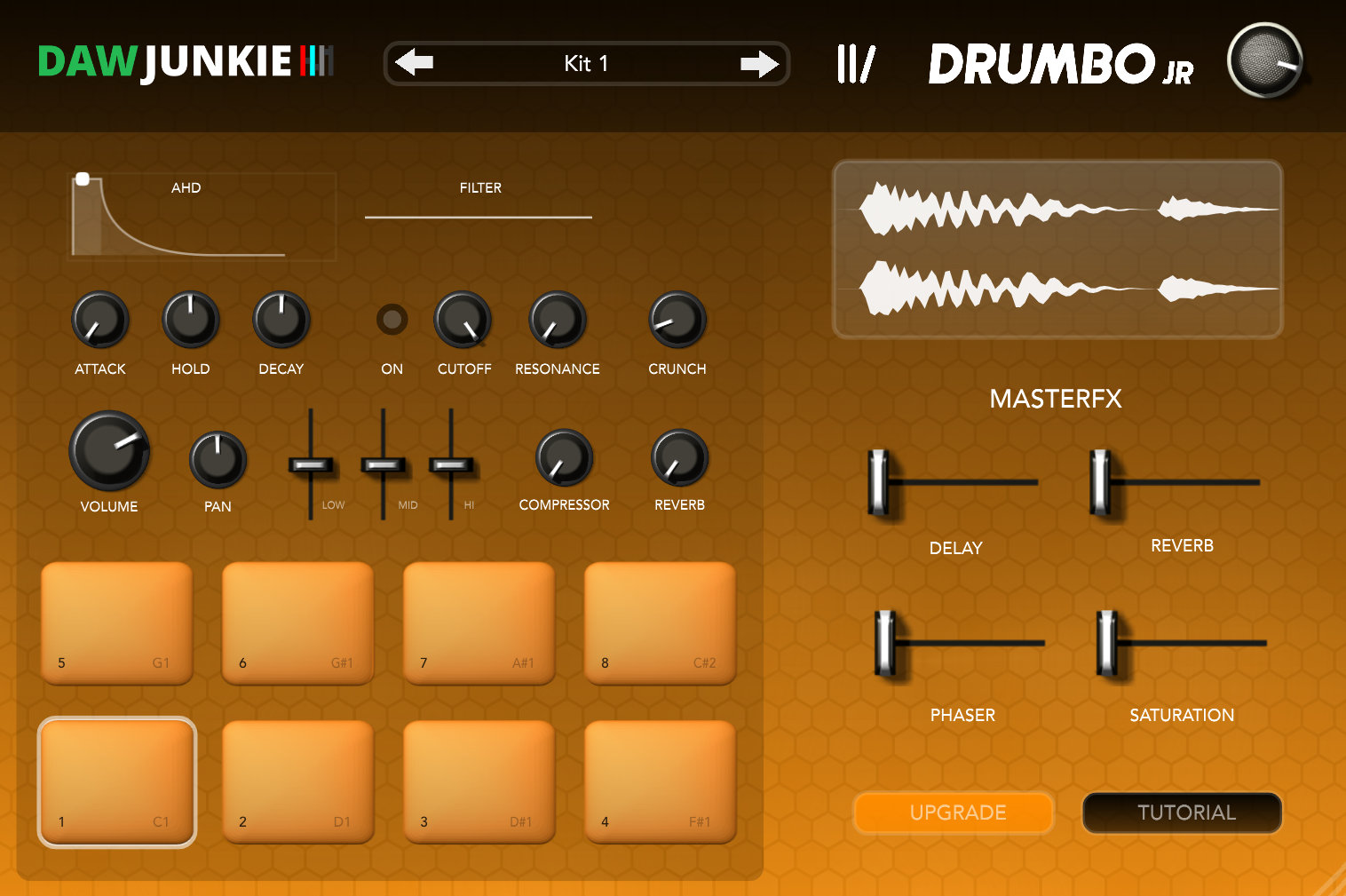
Task: Click the HOLD knob
Action: (x=191, y=320)
